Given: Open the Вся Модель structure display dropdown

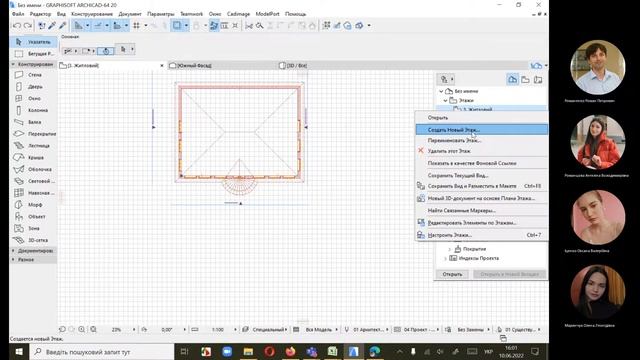Looking at the screenshot, I should click(x=320, y=329).
